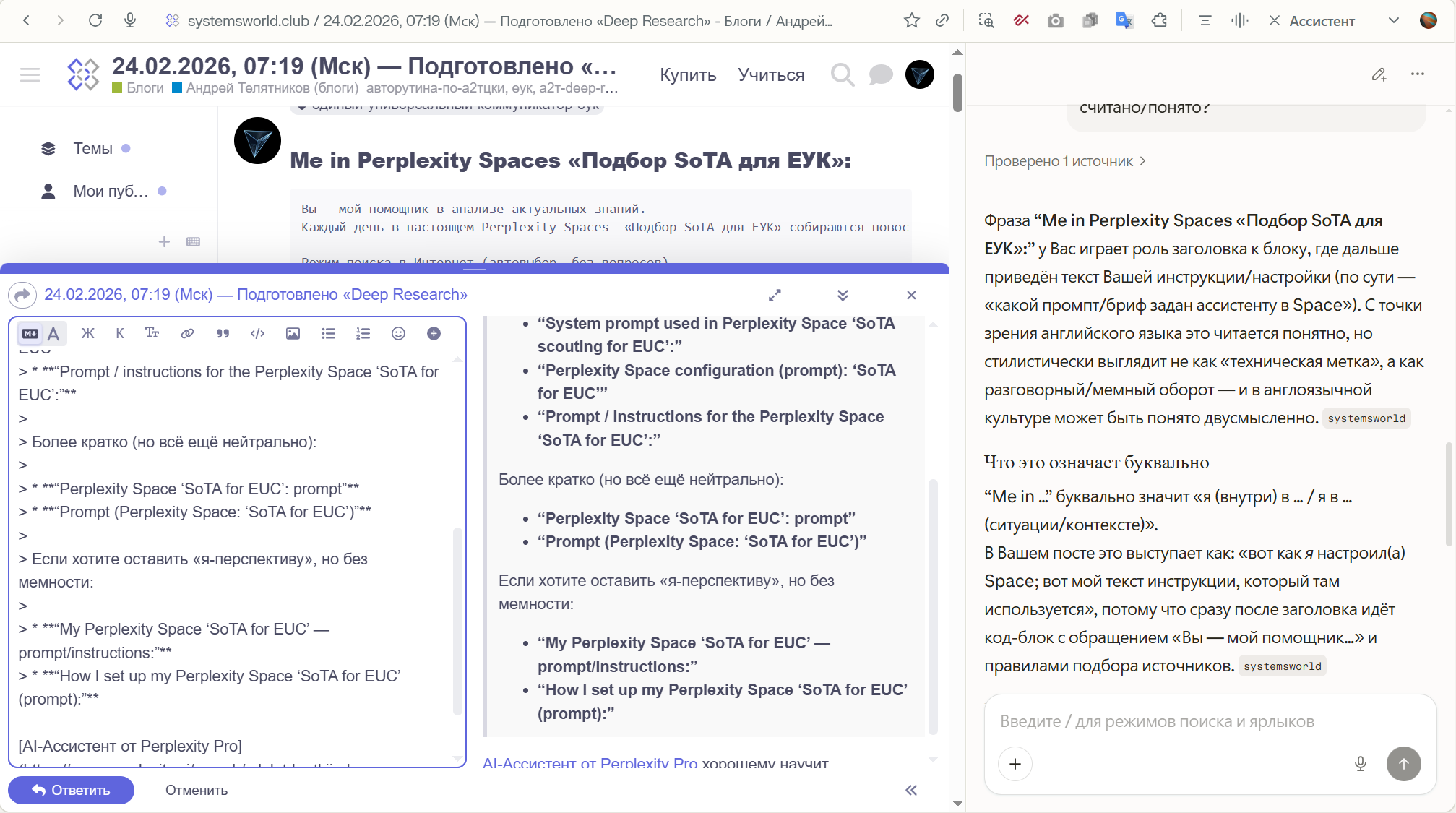This screenshot has height=813, width=1456.
Task: Insert code block via </> icon
Action: tap(257, 333)
